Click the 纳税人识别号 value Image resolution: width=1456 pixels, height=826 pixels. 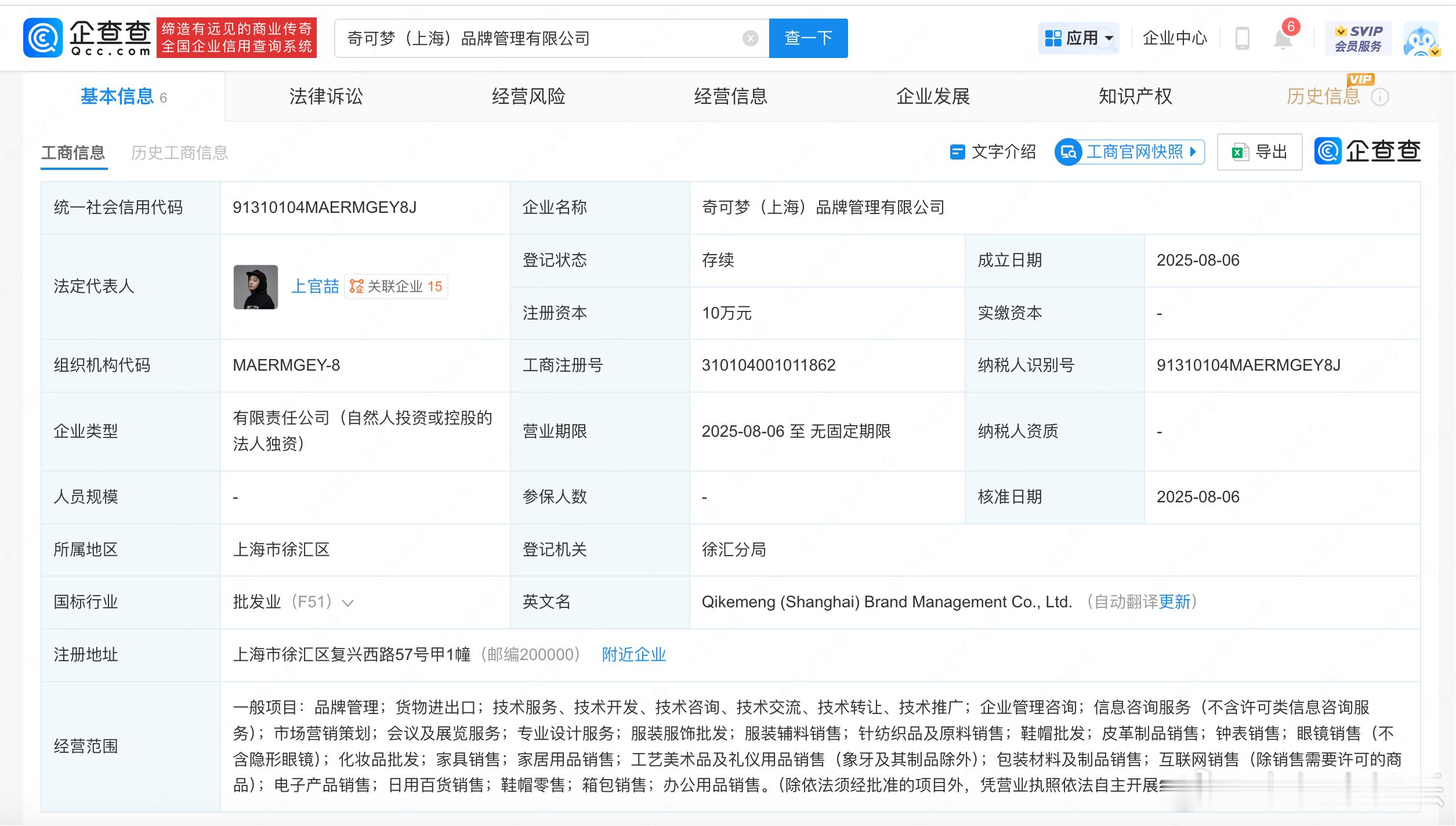click(x=1248, y=365)
